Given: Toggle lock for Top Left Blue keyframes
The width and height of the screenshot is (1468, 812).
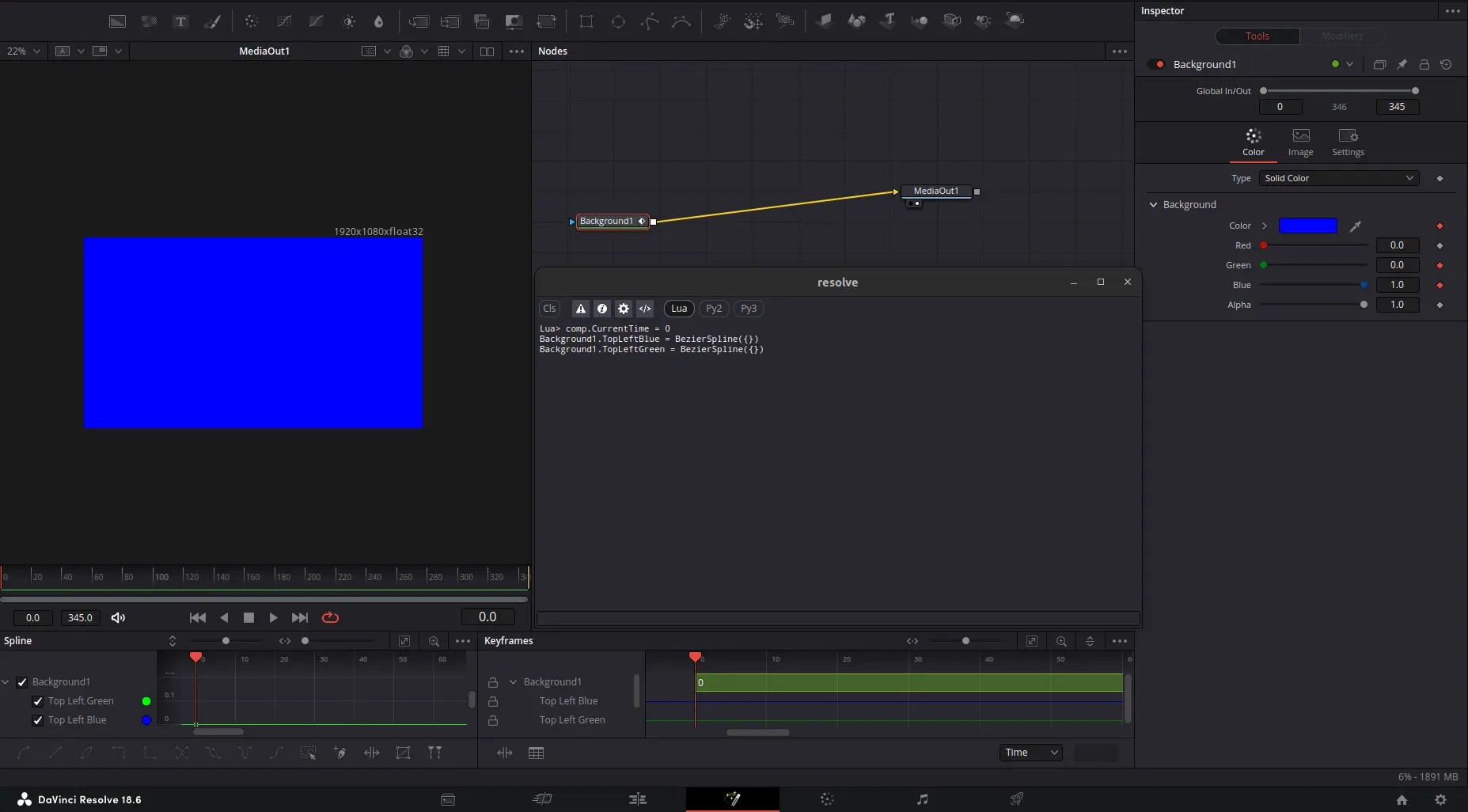Looking at the screenshot, I should (493, 701).
